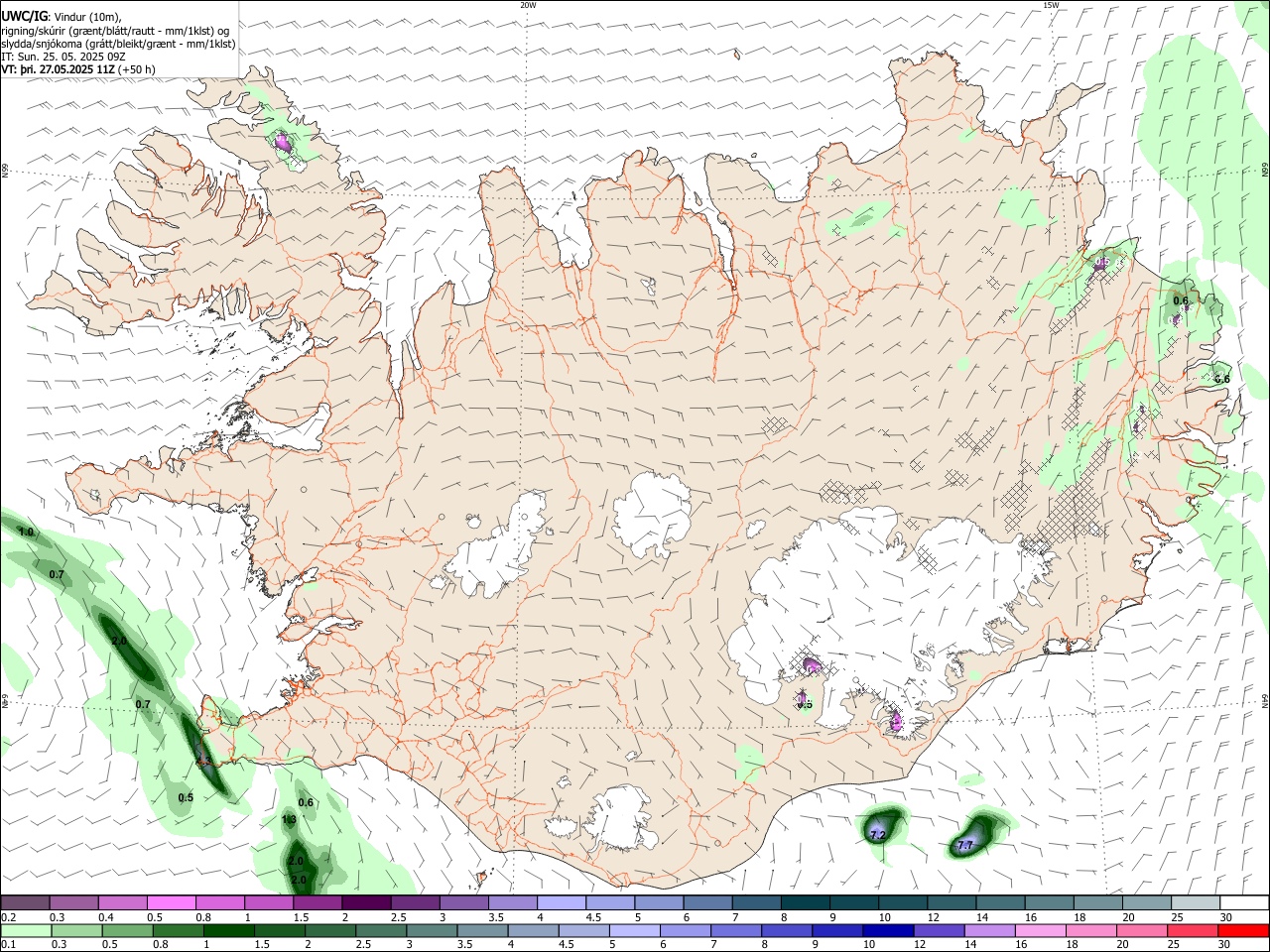
Task: Click the '7.7' precipitation value off the south coast
Action: coord(964,845)
